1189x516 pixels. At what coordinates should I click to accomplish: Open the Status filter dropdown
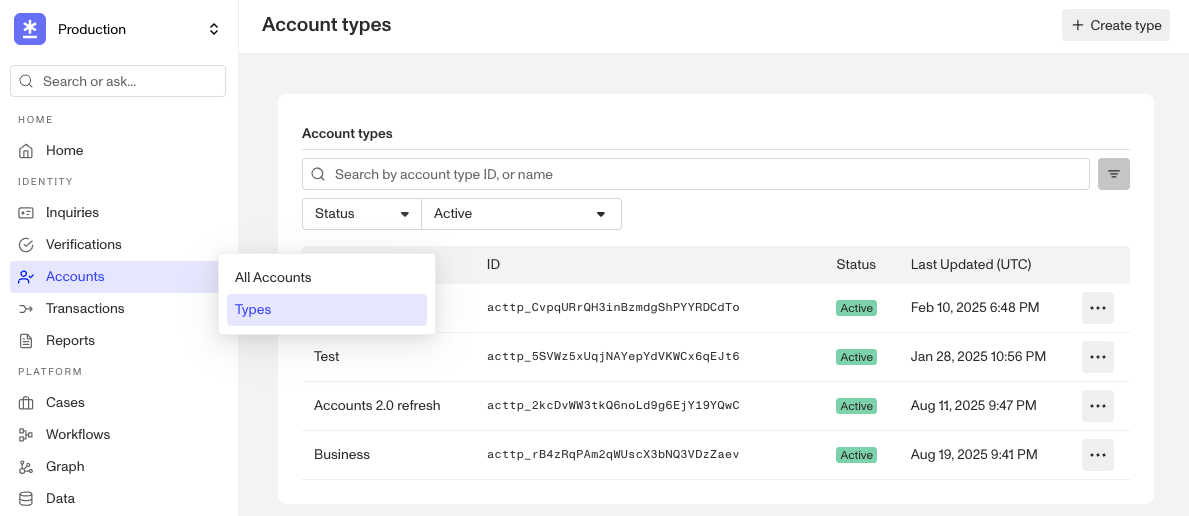[x=362, y=214]
